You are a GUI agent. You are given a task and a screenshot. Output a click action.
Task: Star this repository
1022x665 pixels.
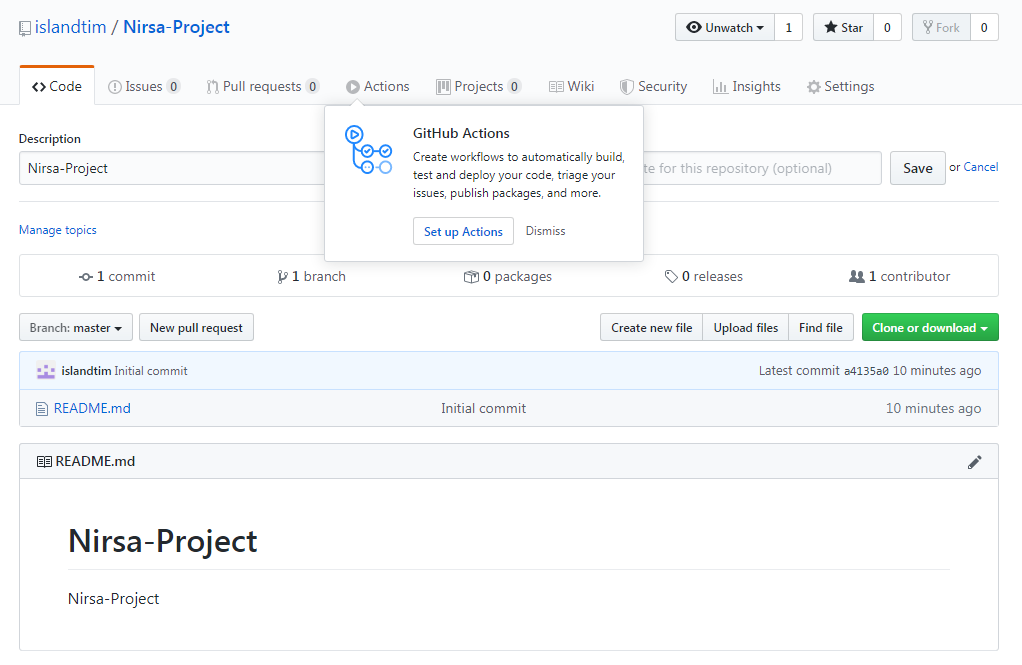[843, 27]
